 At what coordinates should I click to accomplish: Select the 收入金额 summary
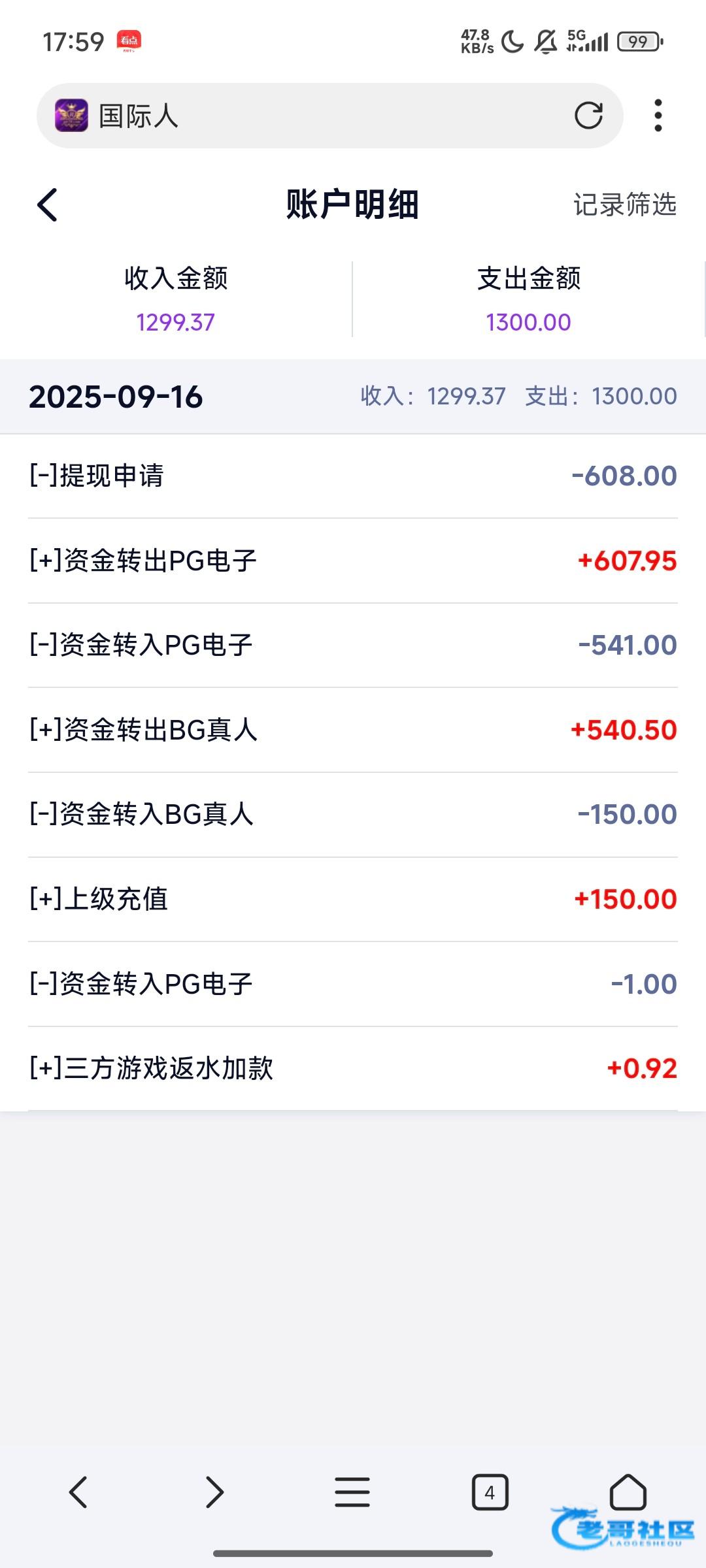pos(176,299)
